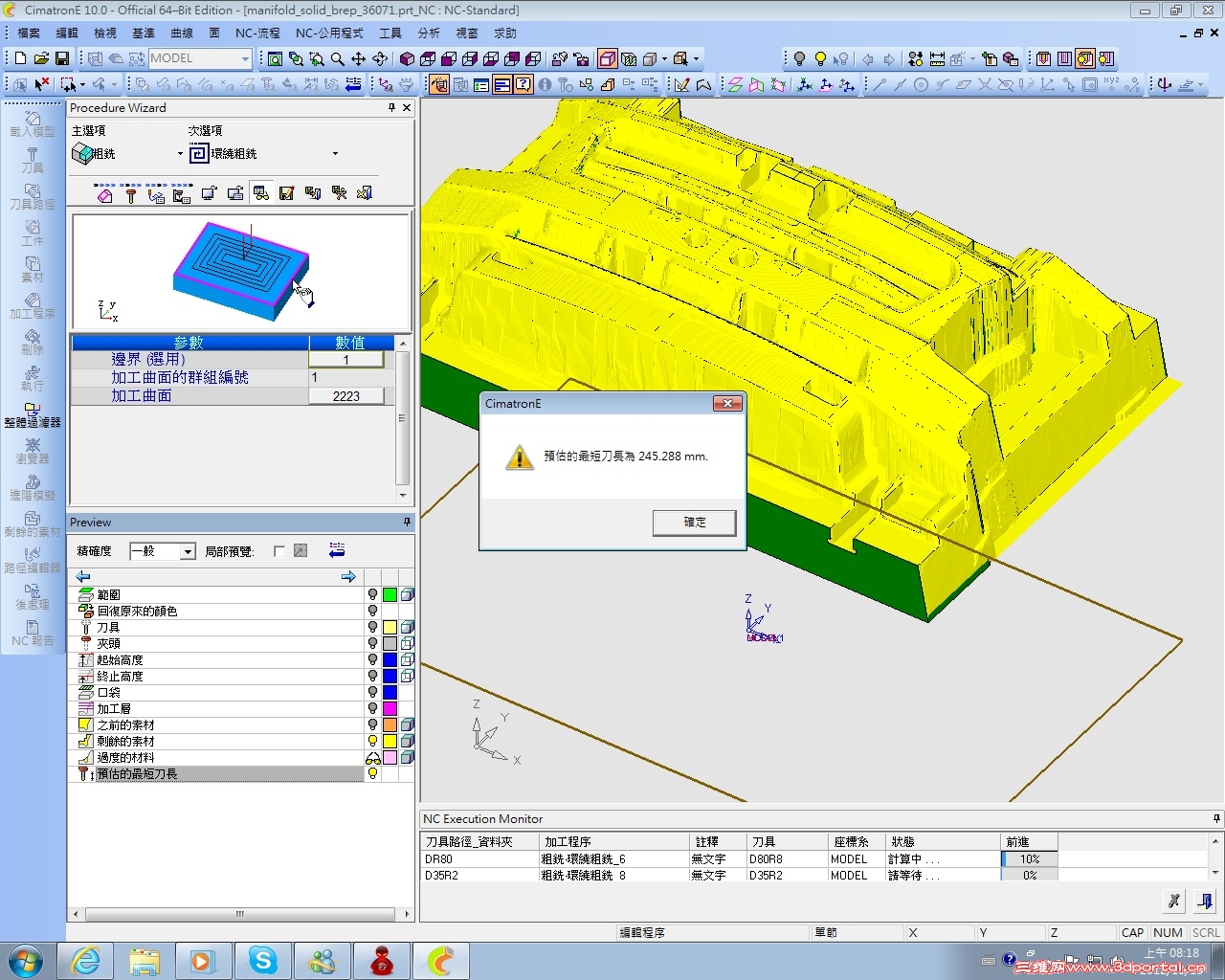
Task: Toggle visibility bulb for 夾頭 row
Action: point(373,643)
